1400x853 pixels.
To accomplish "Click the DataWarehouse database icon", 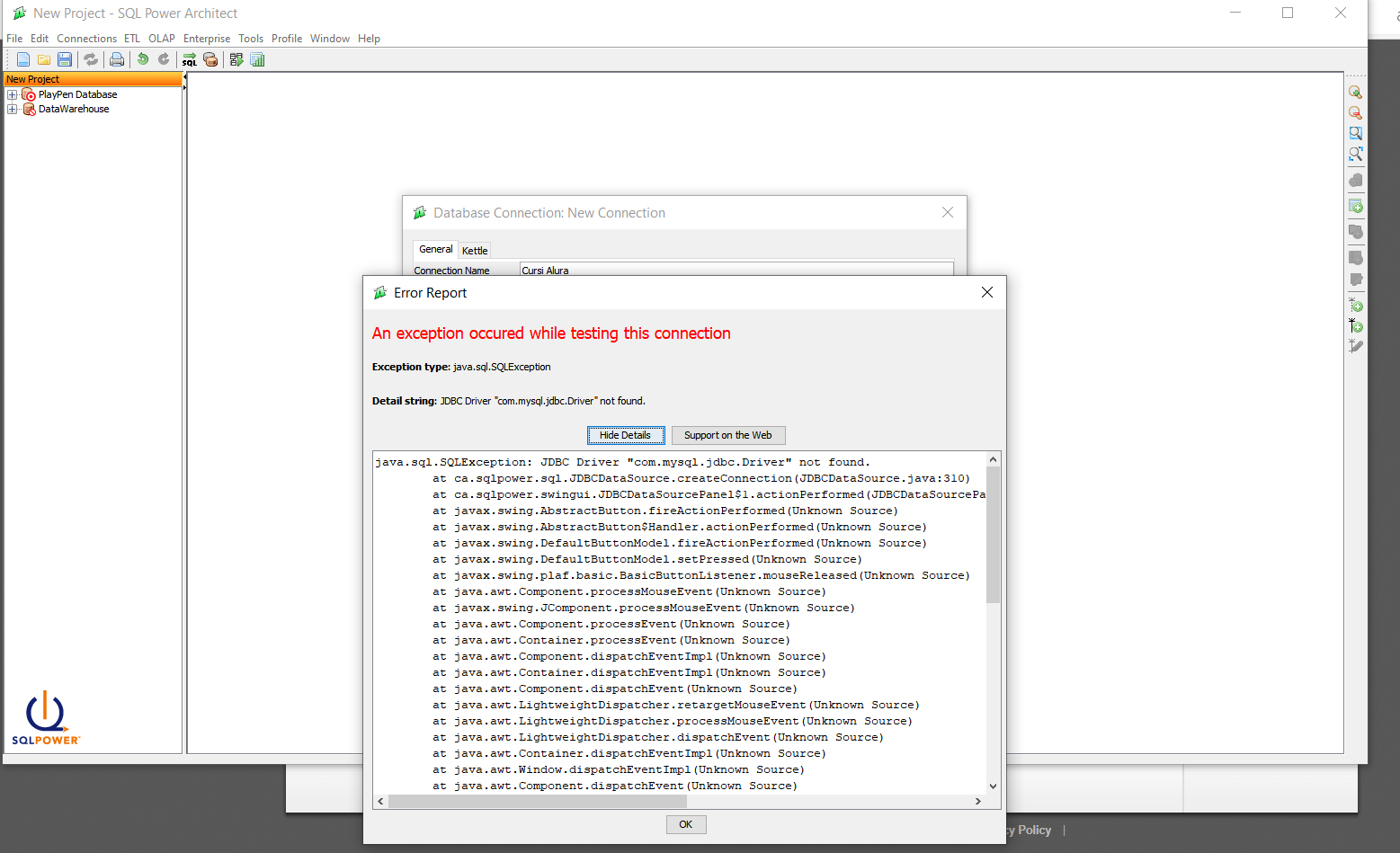I will (29, 109).
